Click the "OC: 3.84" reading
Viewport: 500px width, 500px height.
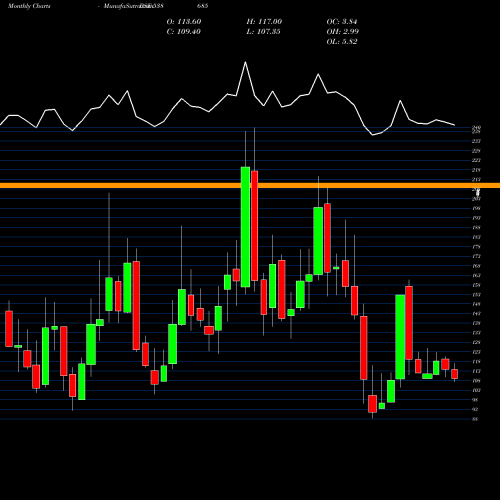click(x=342, y=22)
